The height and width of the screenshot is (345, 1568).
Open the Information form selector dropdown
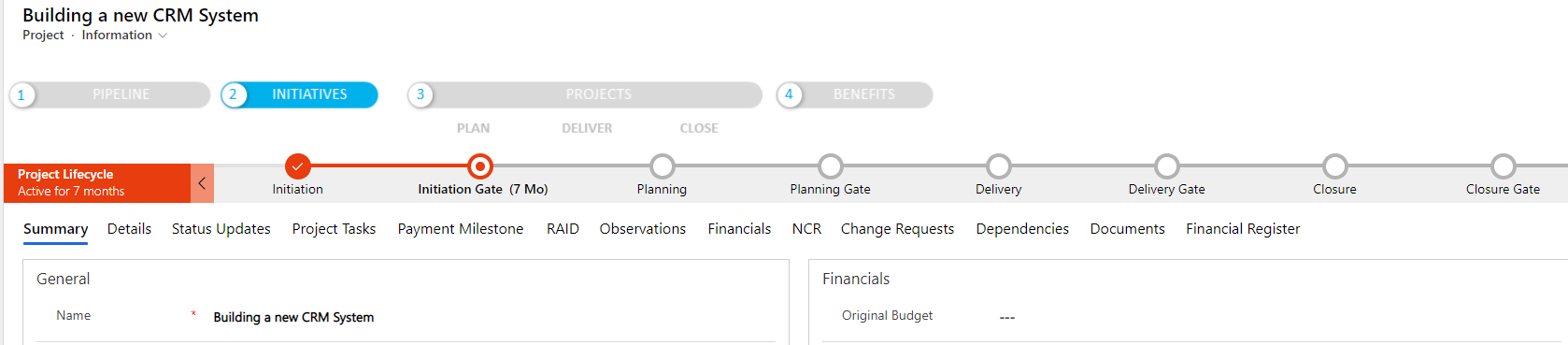tap(124, 36)
